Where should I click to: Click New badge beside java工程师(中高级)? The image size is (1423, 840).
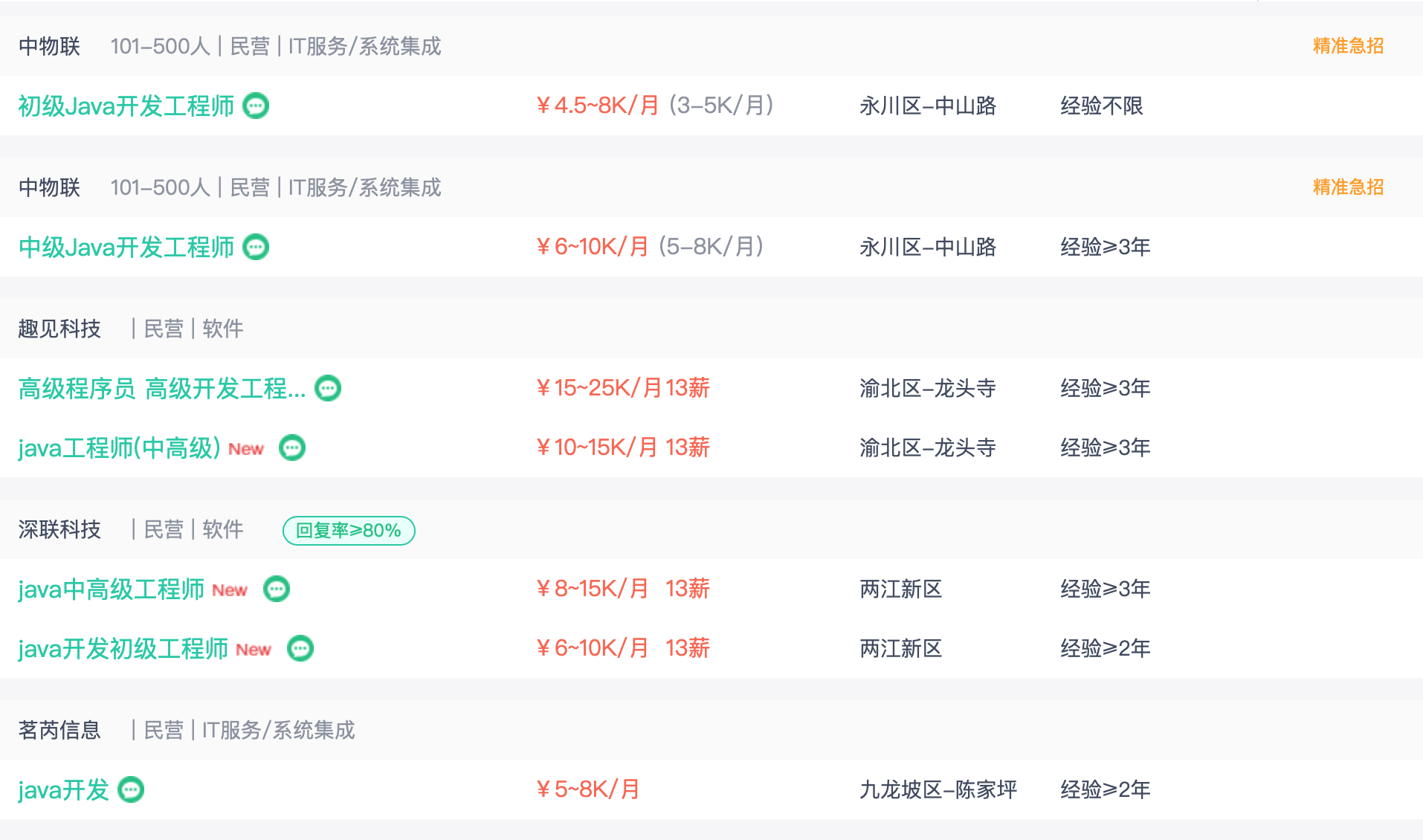[246, 449]
